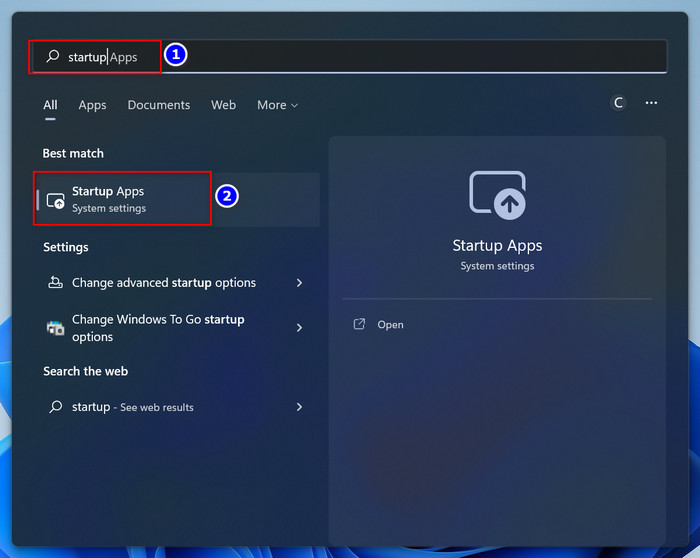Viewport: 700px width, 558px height.
Task: Open the three-dots more options menu
Action: pos(651,103)
